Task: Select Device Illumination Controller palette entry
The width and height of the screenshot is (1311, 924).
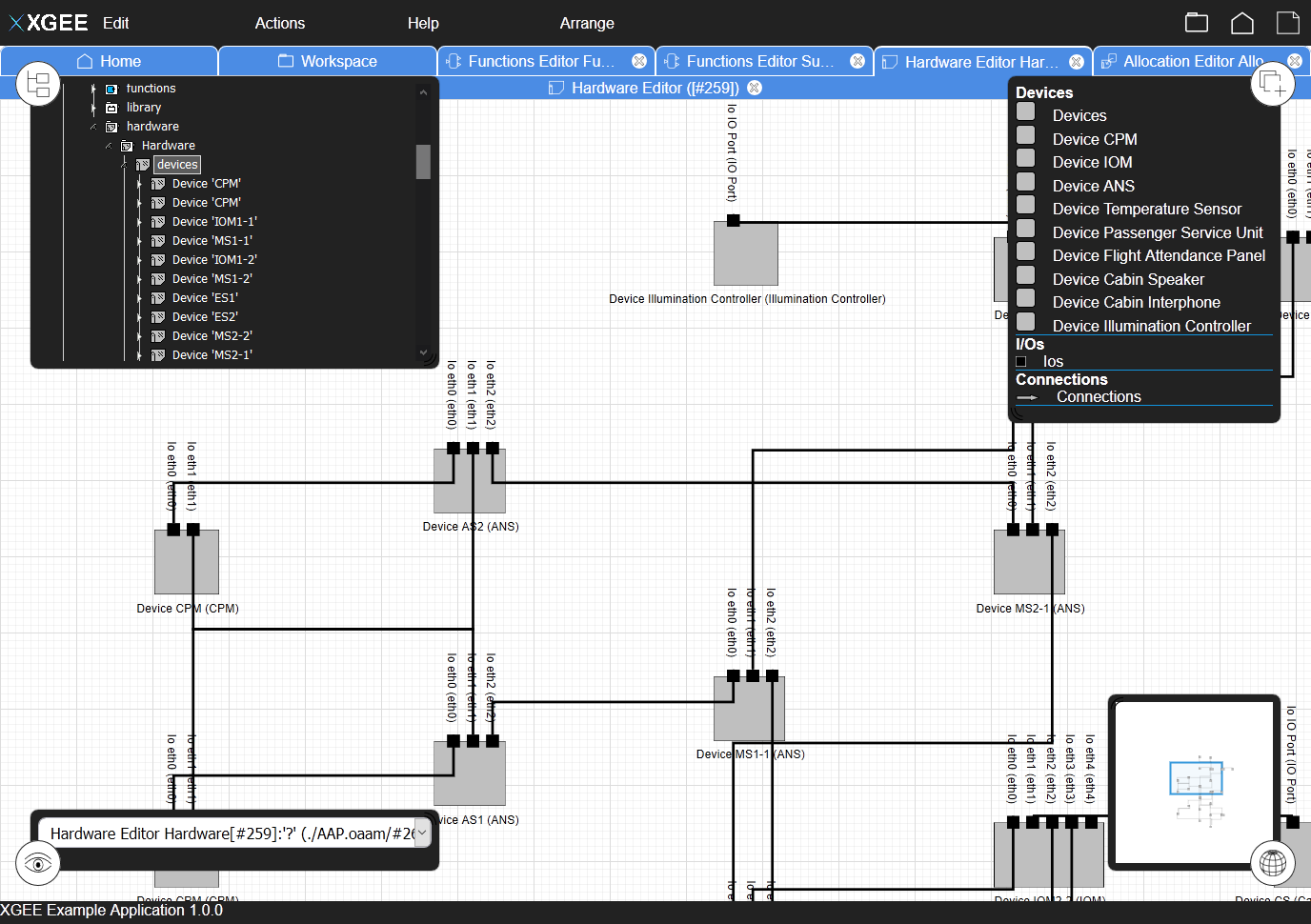Action: coord(1152,326)
